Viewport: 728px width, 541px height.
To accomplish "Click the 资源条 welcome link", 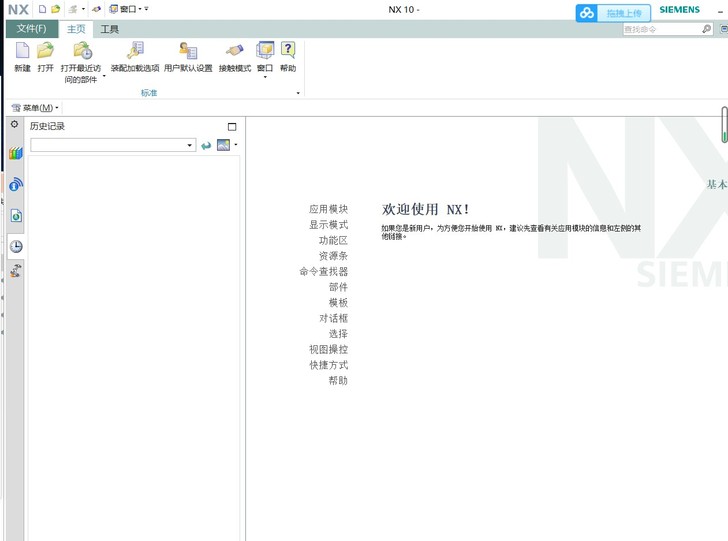I will [x=333, y=256].
